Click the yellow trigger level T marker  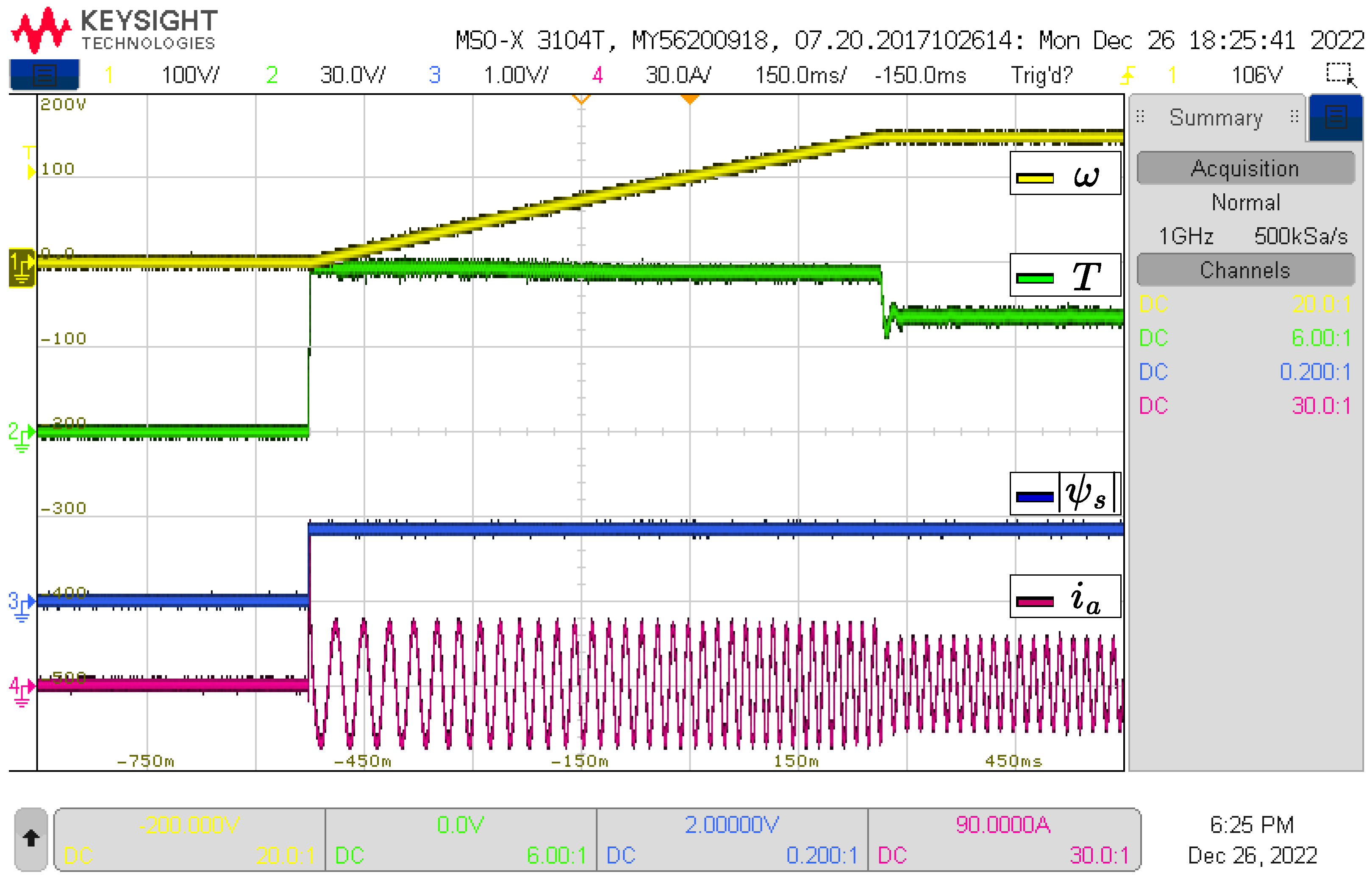pos(30,162)
